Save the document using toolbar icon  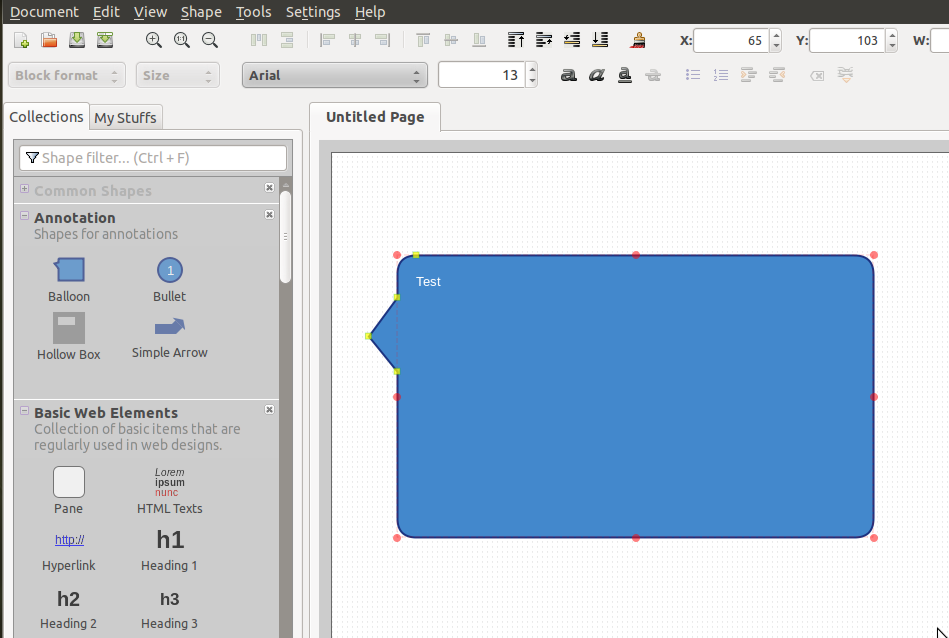coord(77,40)
